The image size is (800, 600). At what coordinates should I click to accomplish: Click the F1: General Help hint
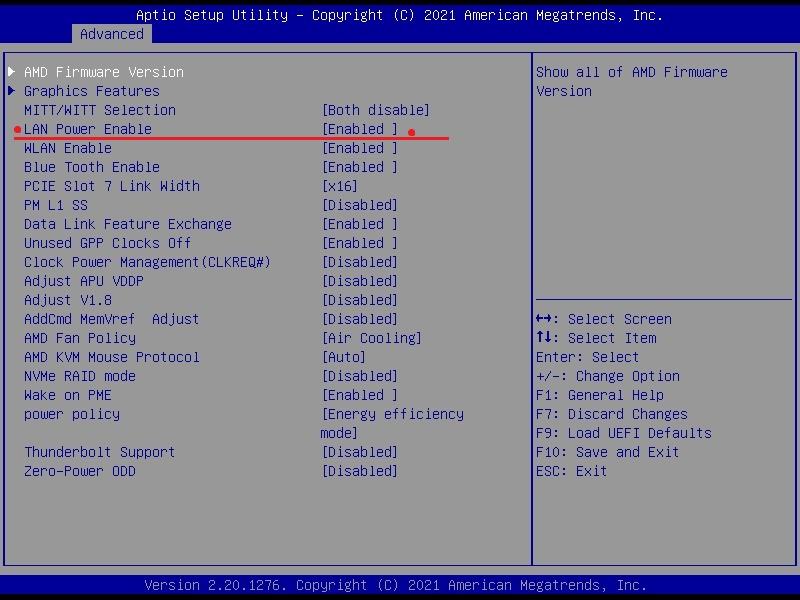600,395
